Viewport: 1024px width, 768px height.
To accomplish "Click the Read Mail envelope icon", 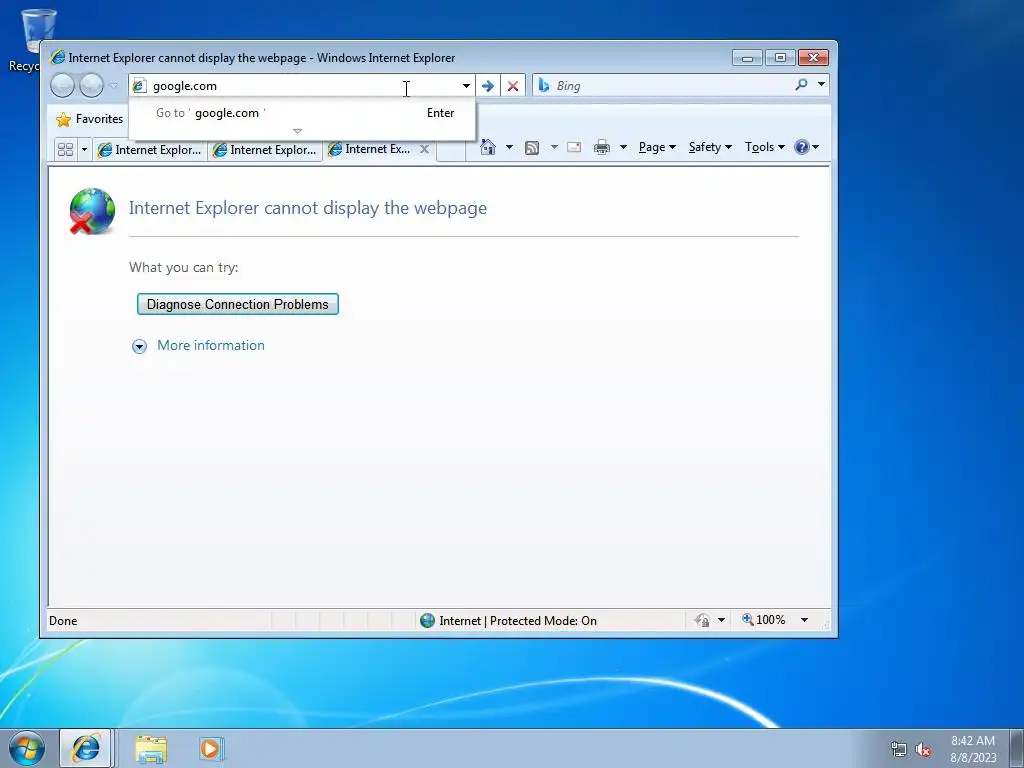I will tap(574, 147).
